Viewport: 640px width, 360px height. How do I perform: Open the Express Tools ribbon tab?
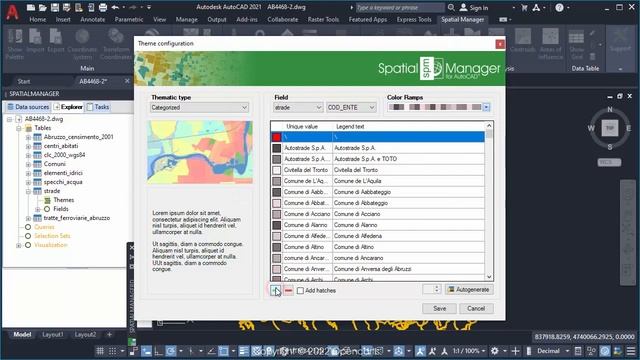pos(414,19)
